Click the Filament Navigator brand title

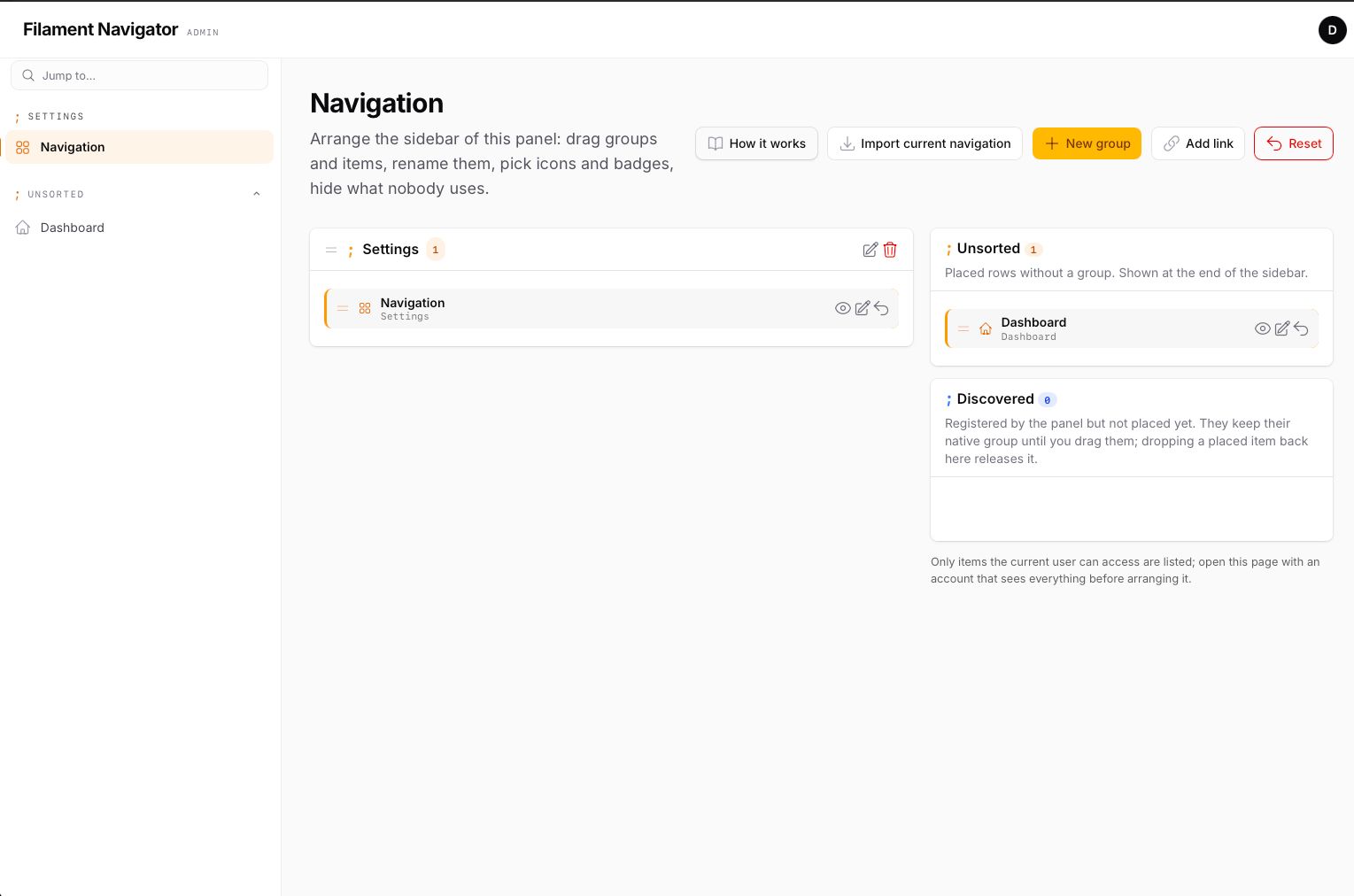101,29
